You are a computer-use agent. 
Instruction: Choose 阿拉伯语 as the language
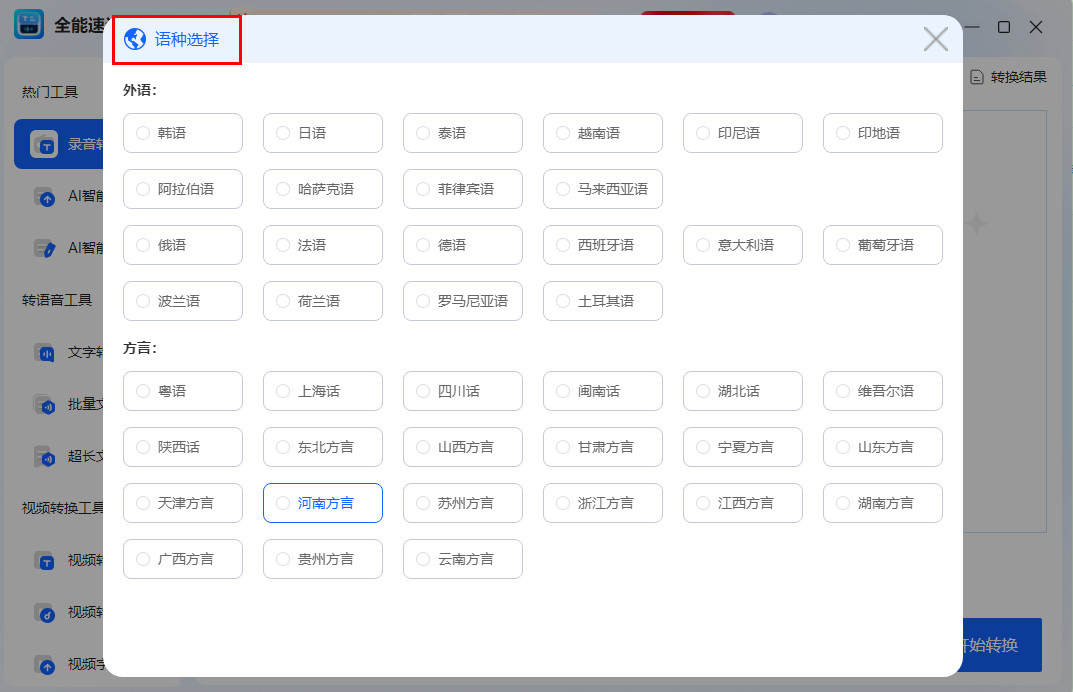pos(183,189)
